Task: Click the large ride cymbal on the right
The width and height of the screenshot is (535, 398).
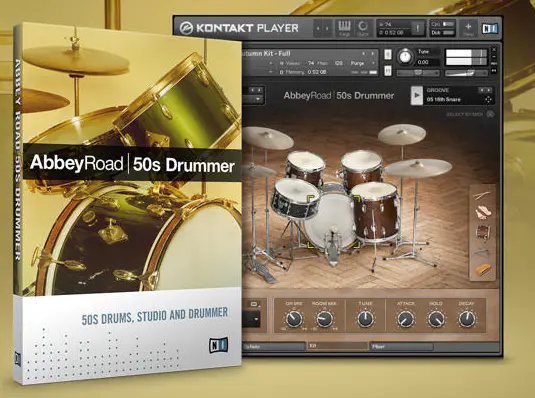Action: tap(418, 168)
